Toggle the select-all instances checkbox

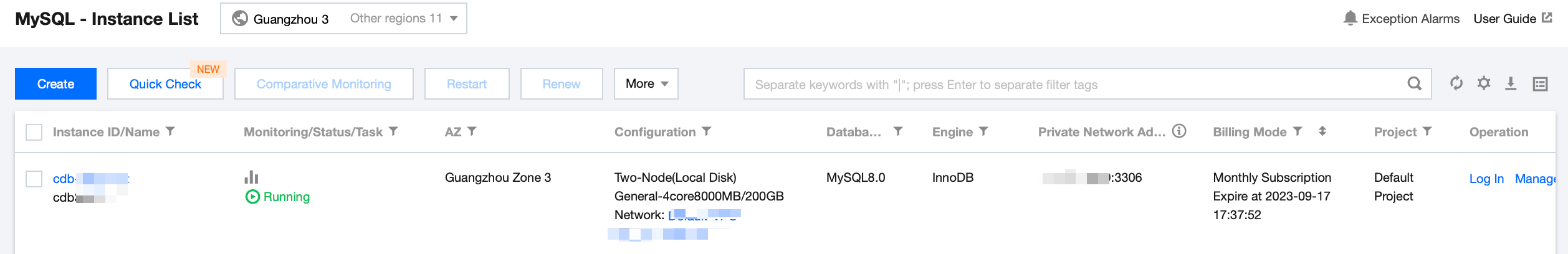34,132
